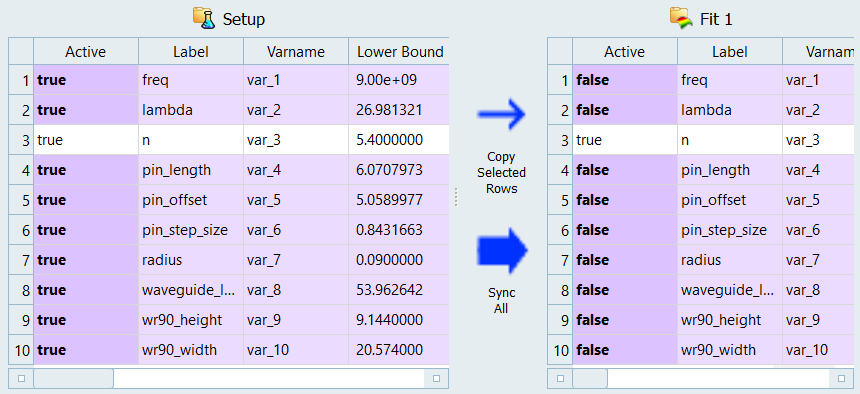
Task: Toggle Active false for lambda in Fit 1
Action: coord(625,110)
